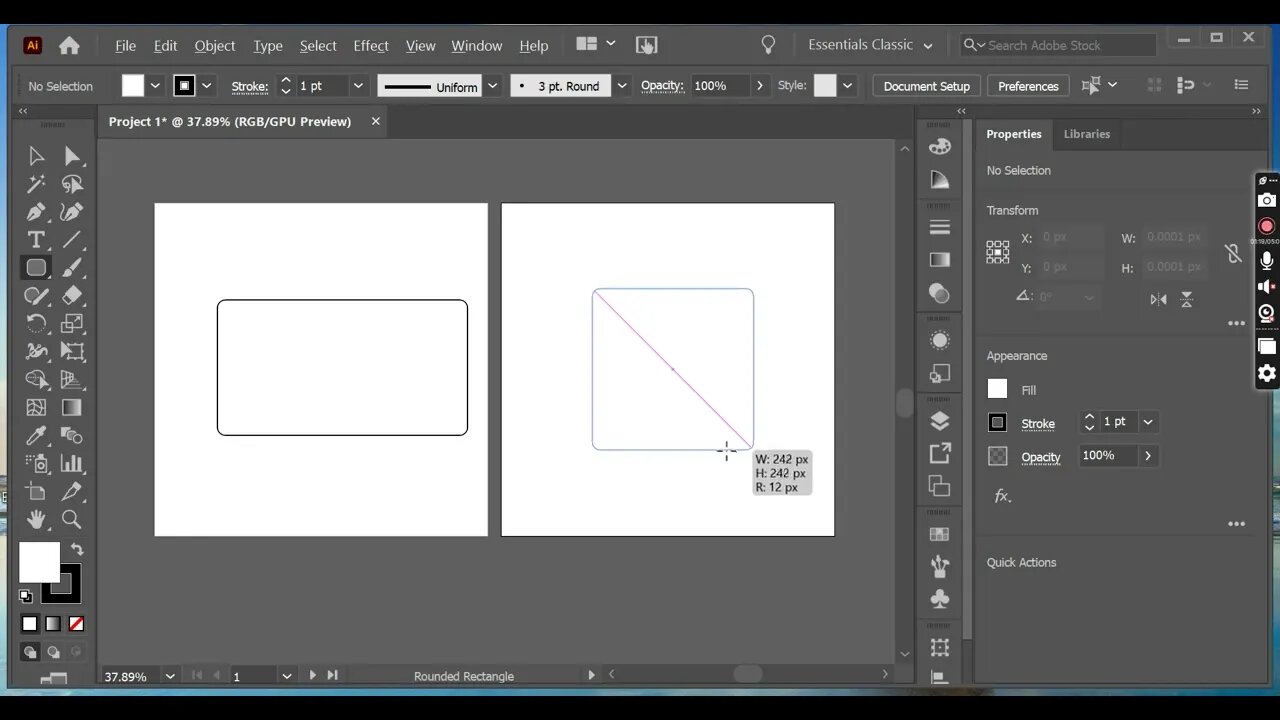
Task: Open the graphic Style dropdown
Action: tap(848, 86)
